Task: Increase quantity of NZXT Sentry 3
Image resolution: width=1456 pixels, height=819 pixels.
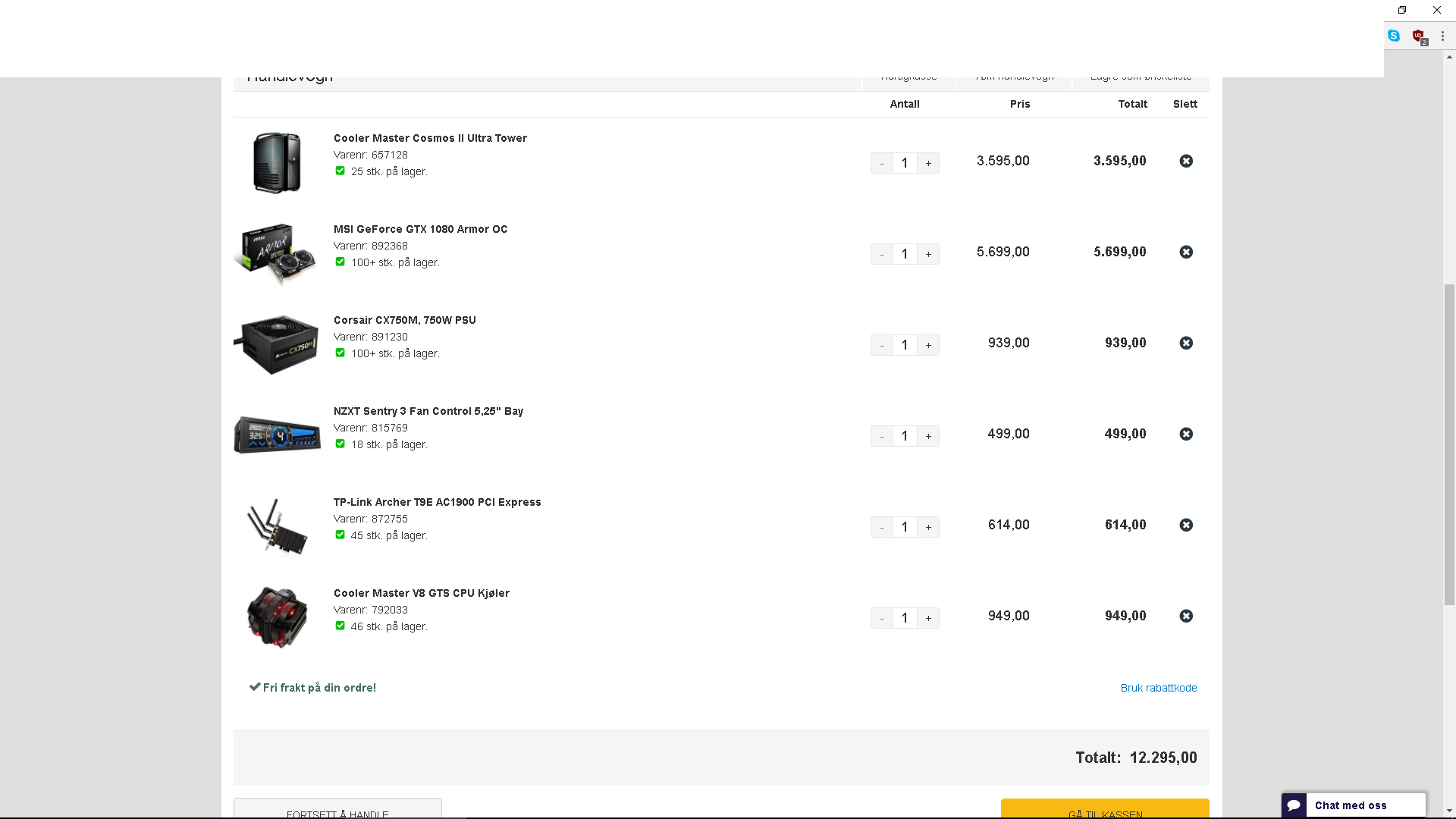Action: (928, 436)
